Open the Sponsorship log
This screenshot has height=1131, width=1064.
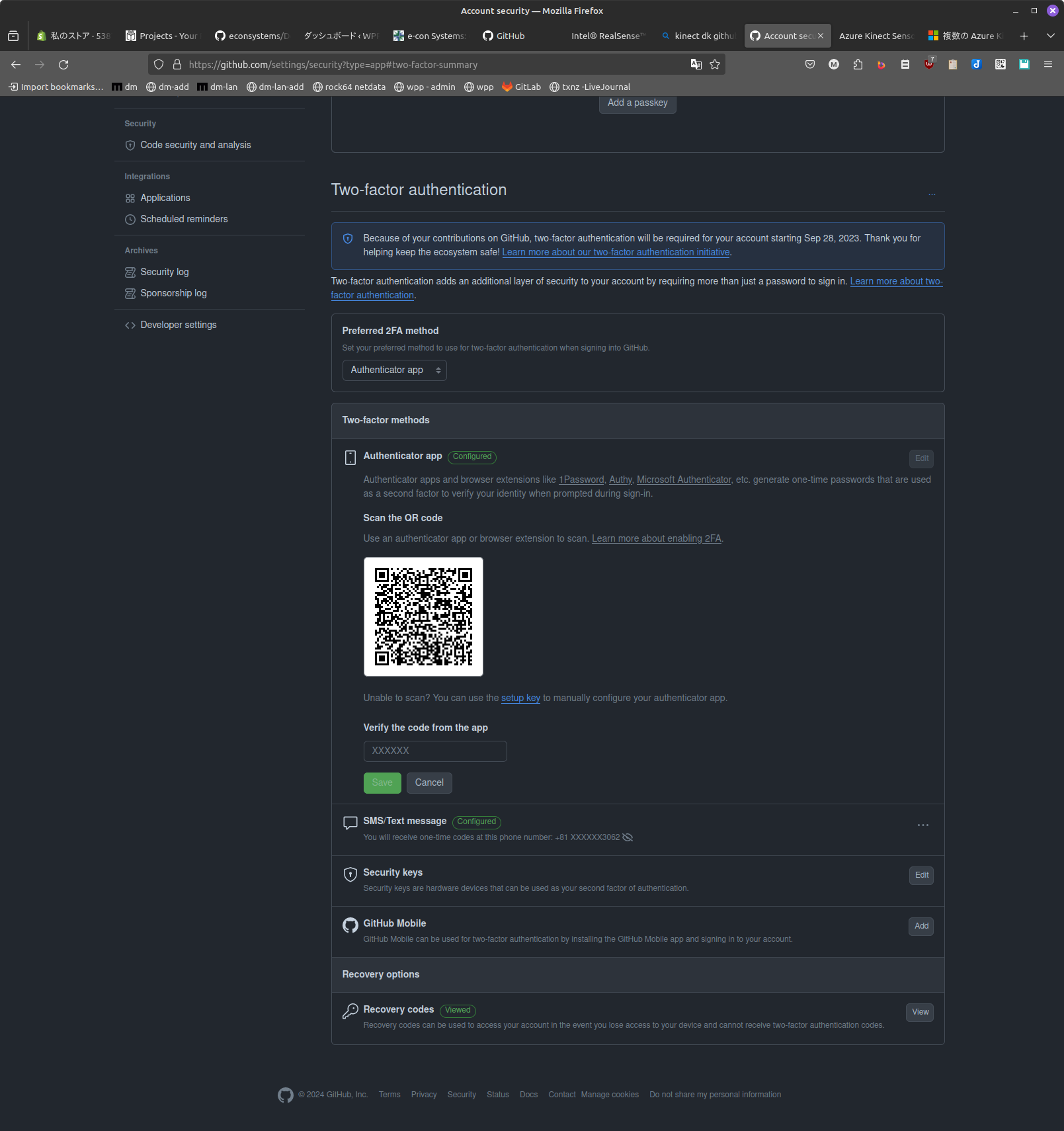click(173, 293)
